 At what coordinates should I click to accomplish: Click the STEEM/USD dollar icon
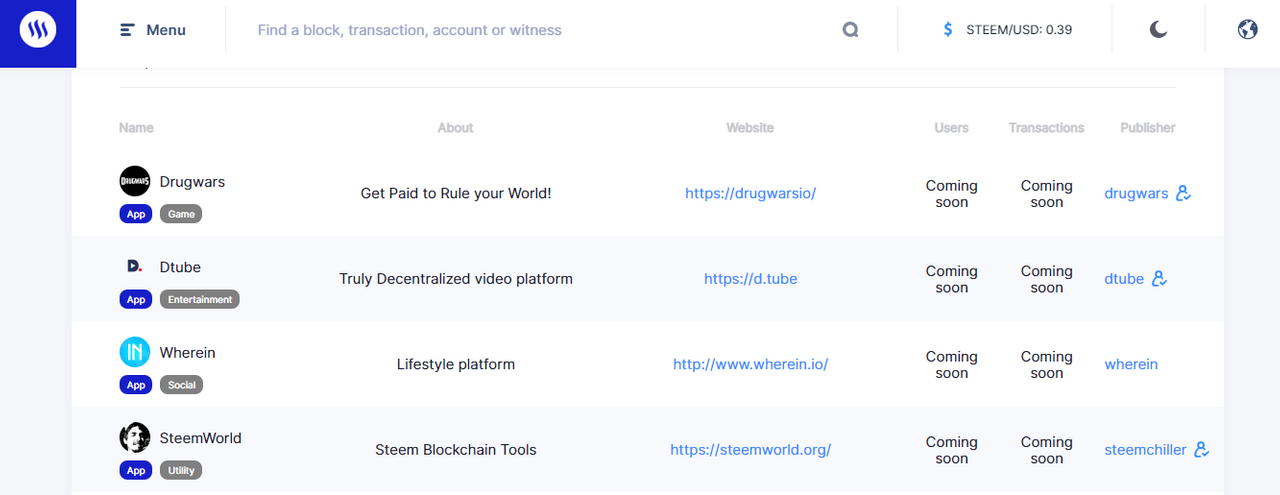coord(948,30)
